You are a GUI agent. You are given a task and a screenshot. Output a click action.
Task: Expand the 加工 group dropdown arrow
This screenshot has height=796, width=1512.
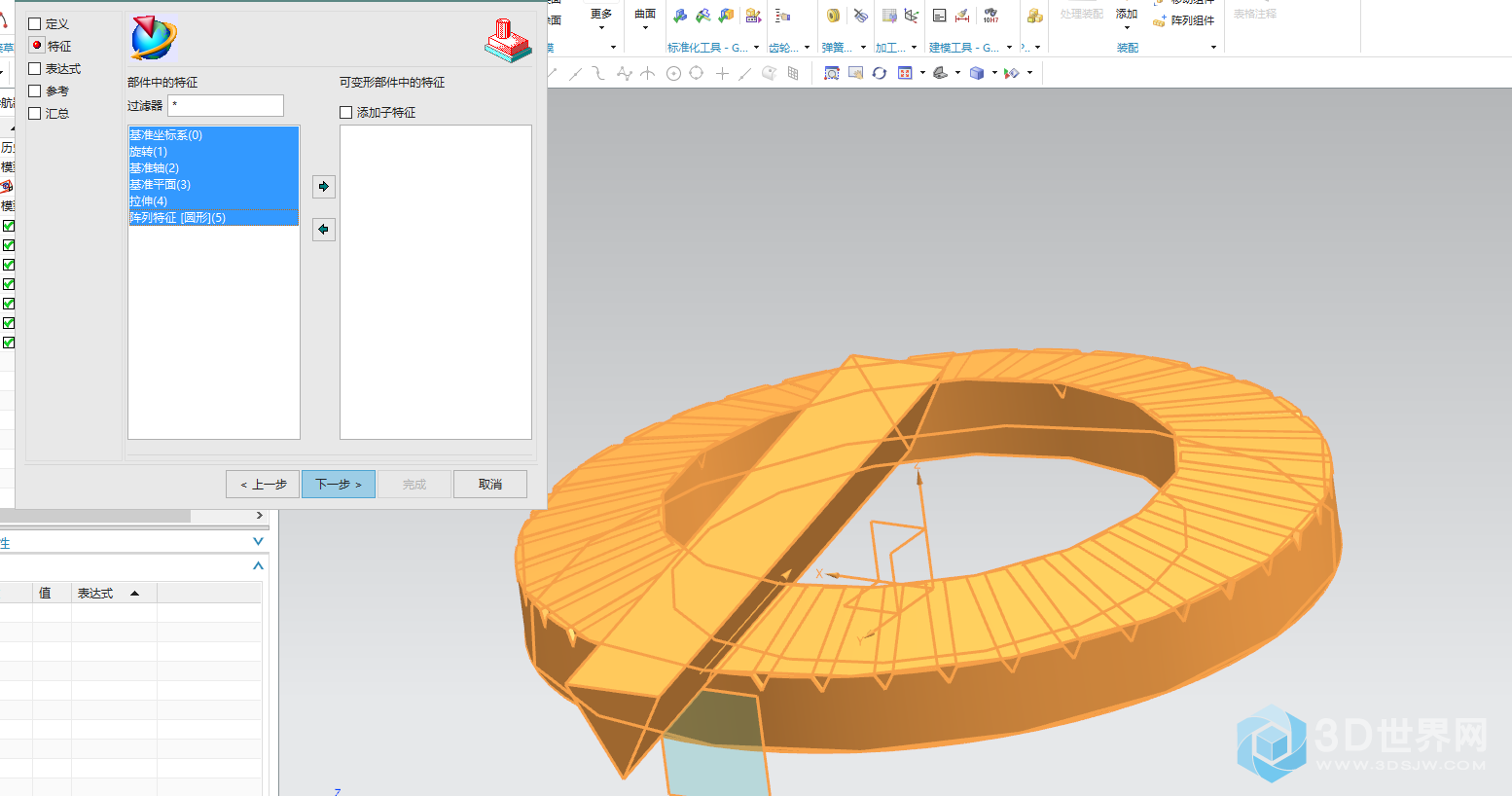click(x=914, y=48)
